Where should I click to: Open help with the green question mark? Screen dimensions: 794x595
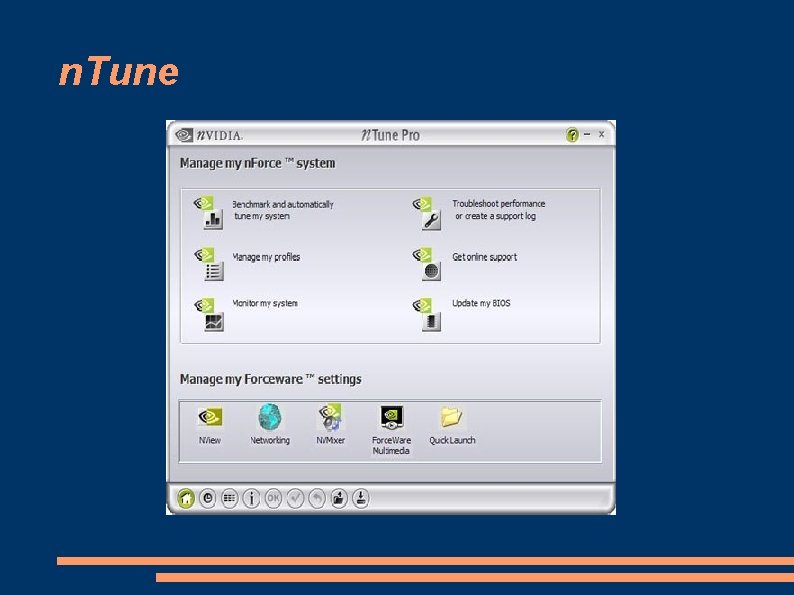tap(572, 135)
